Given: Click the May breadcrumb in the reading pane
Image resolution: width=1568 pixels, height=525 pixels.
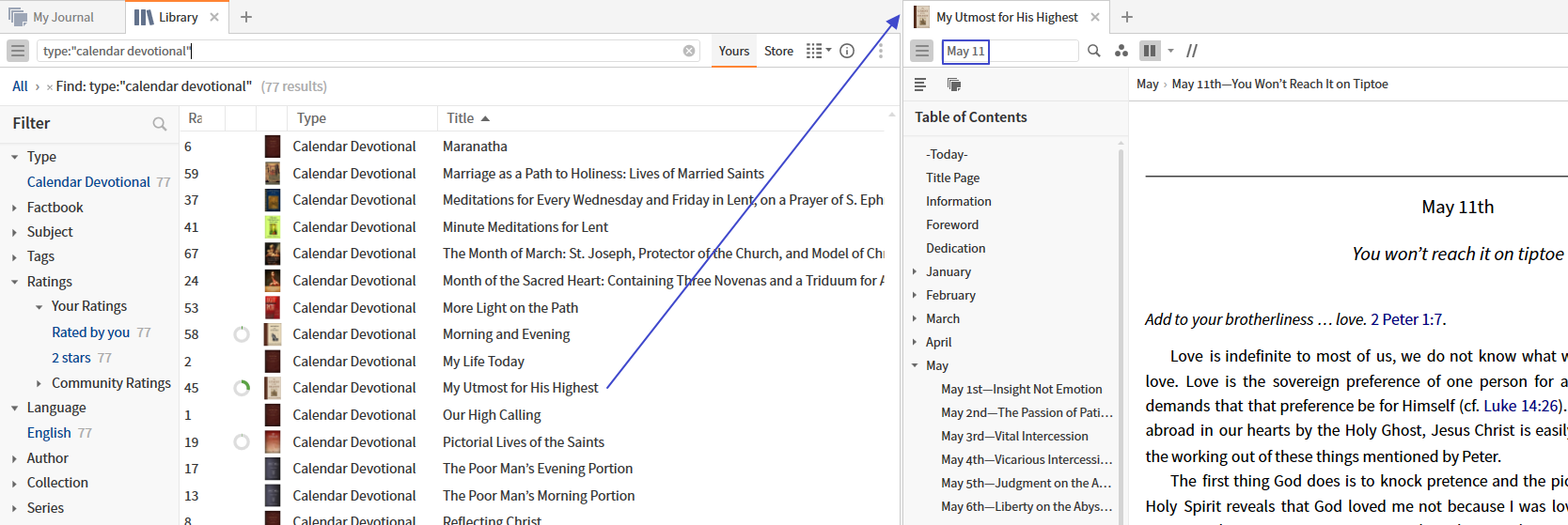Looking at the screenshot, I should pos(1147,84).
